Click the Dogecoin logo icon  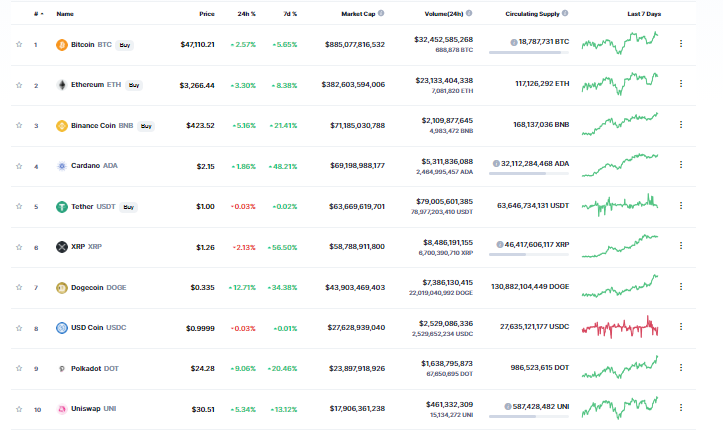[x=62, y=287]
